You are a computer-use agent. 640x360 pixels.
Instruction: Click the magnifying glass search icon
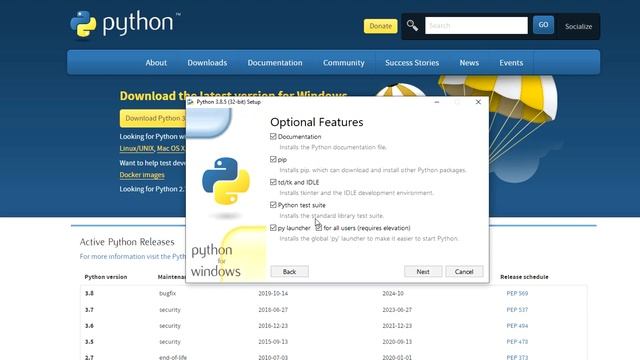point(412,26)
